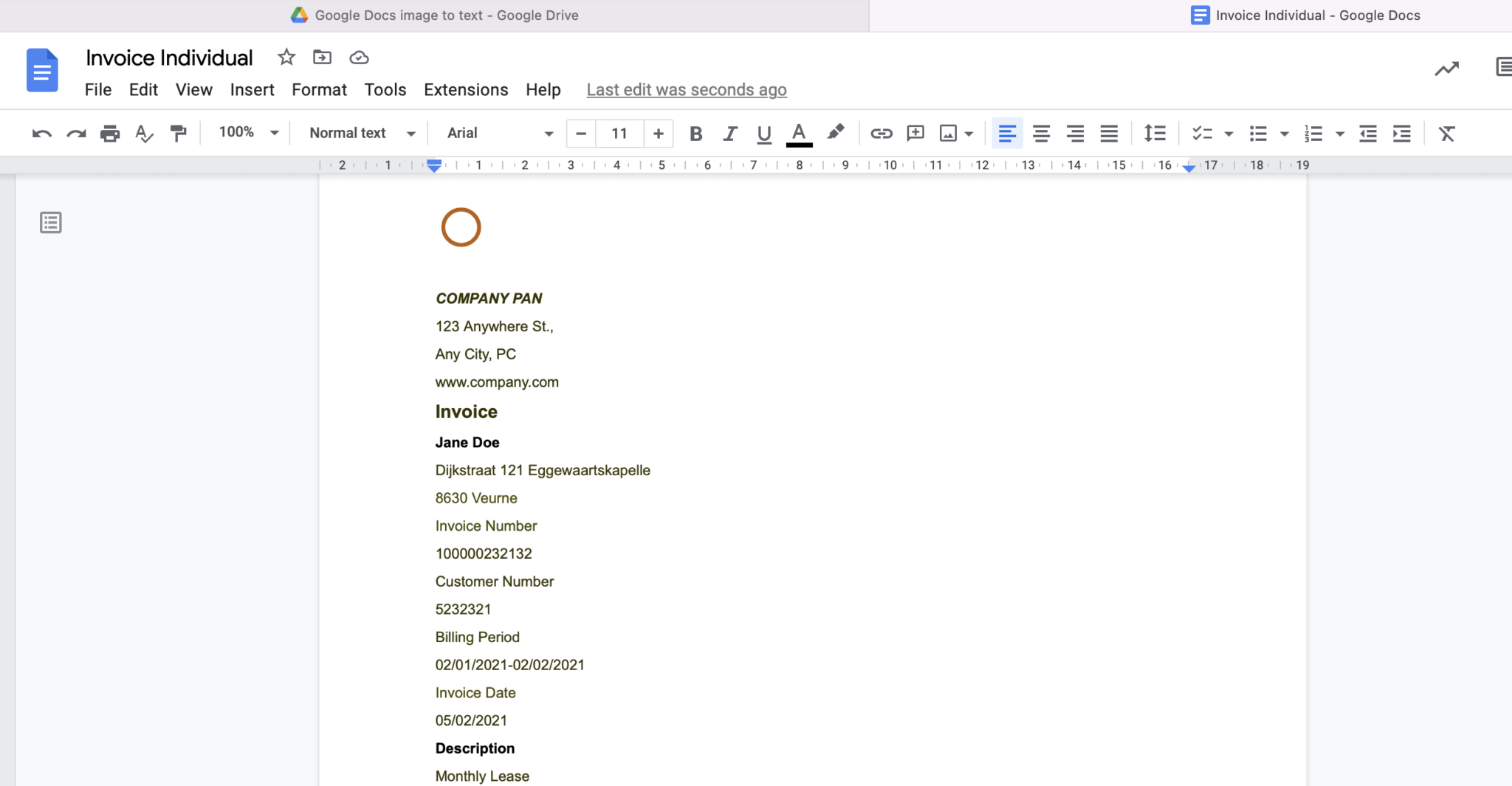Click the undo icon

tap(42, 134)
